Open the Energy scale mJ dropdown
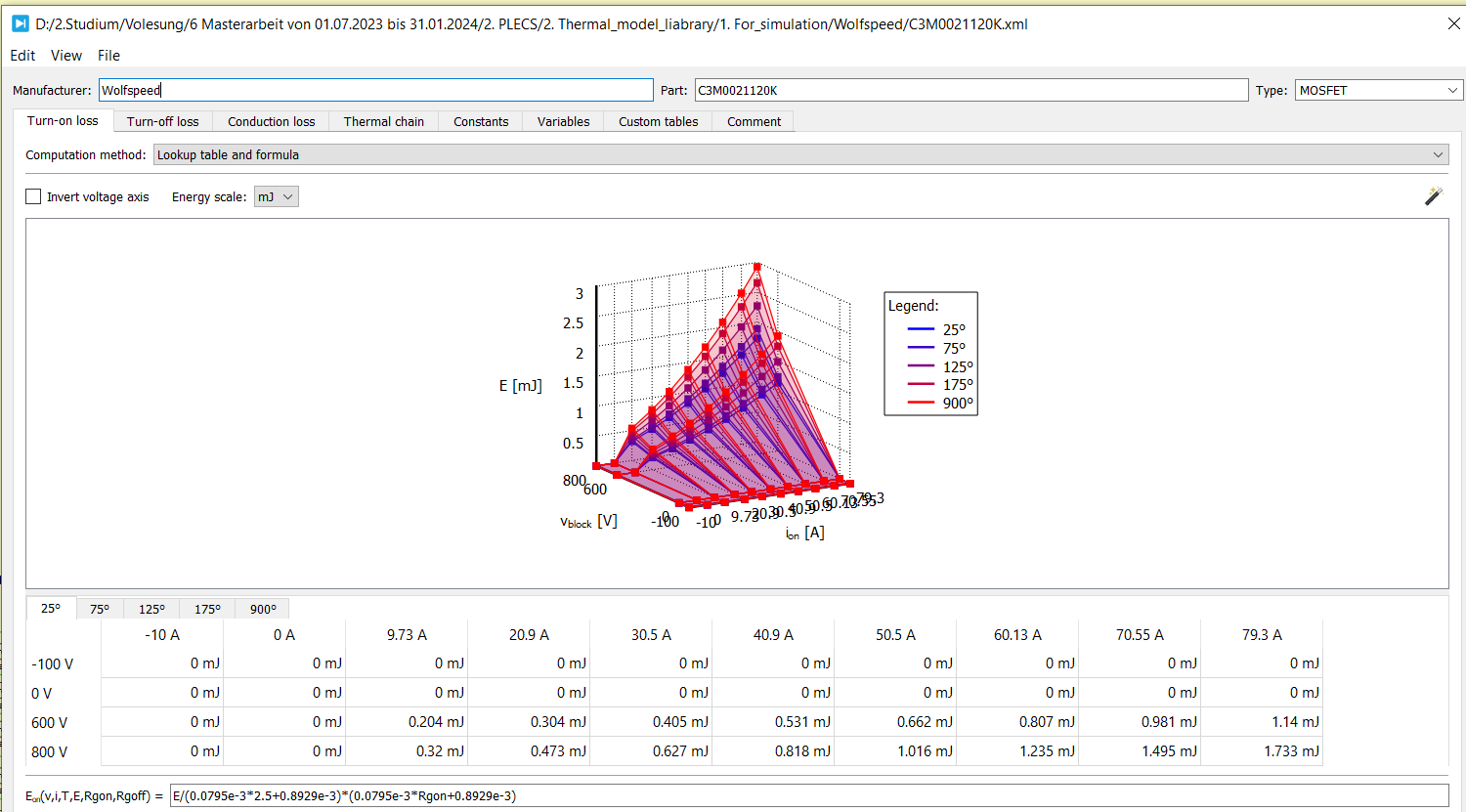1466x812 pixels. point(276,196)
